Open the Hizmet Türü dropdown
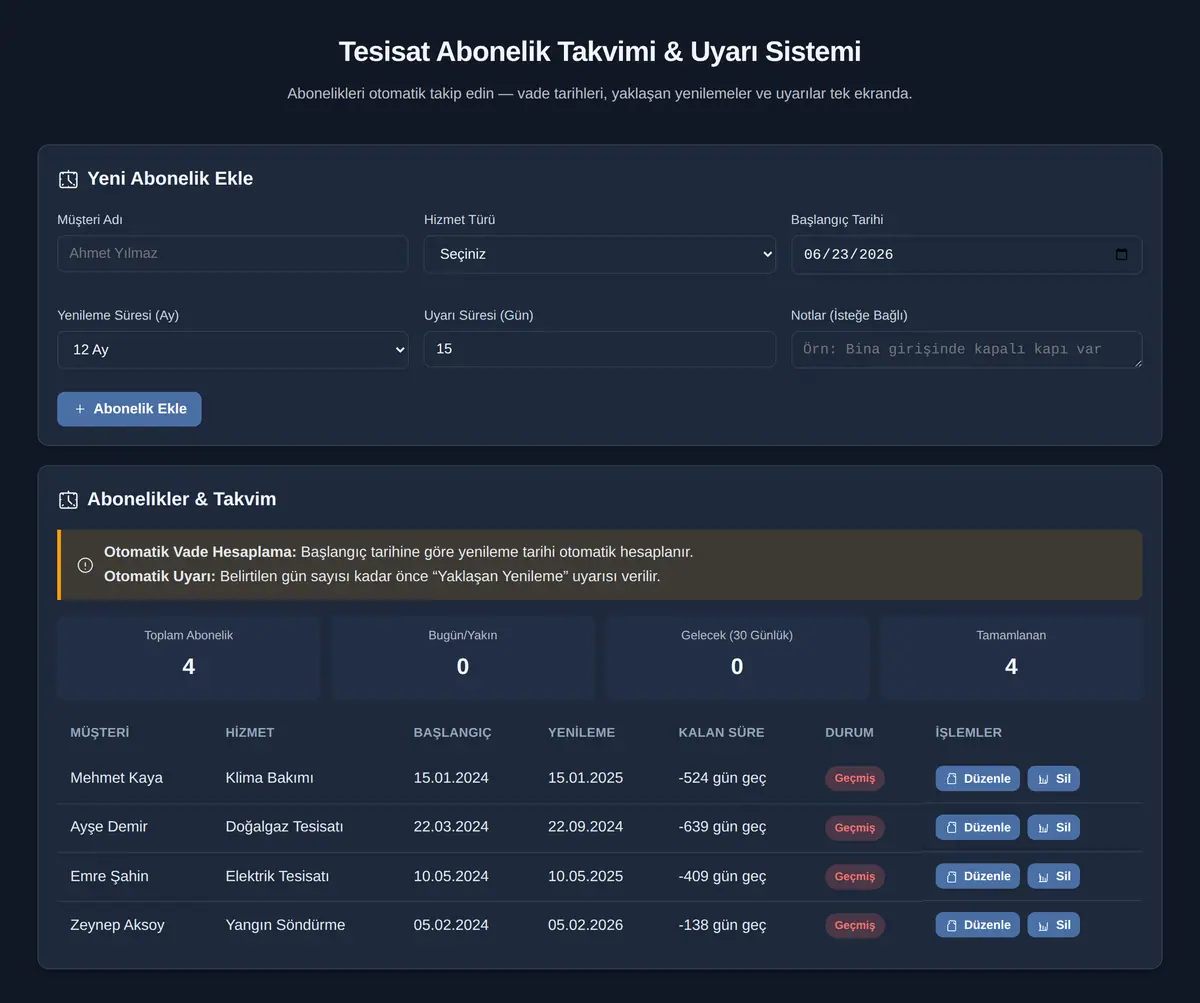 600,254
